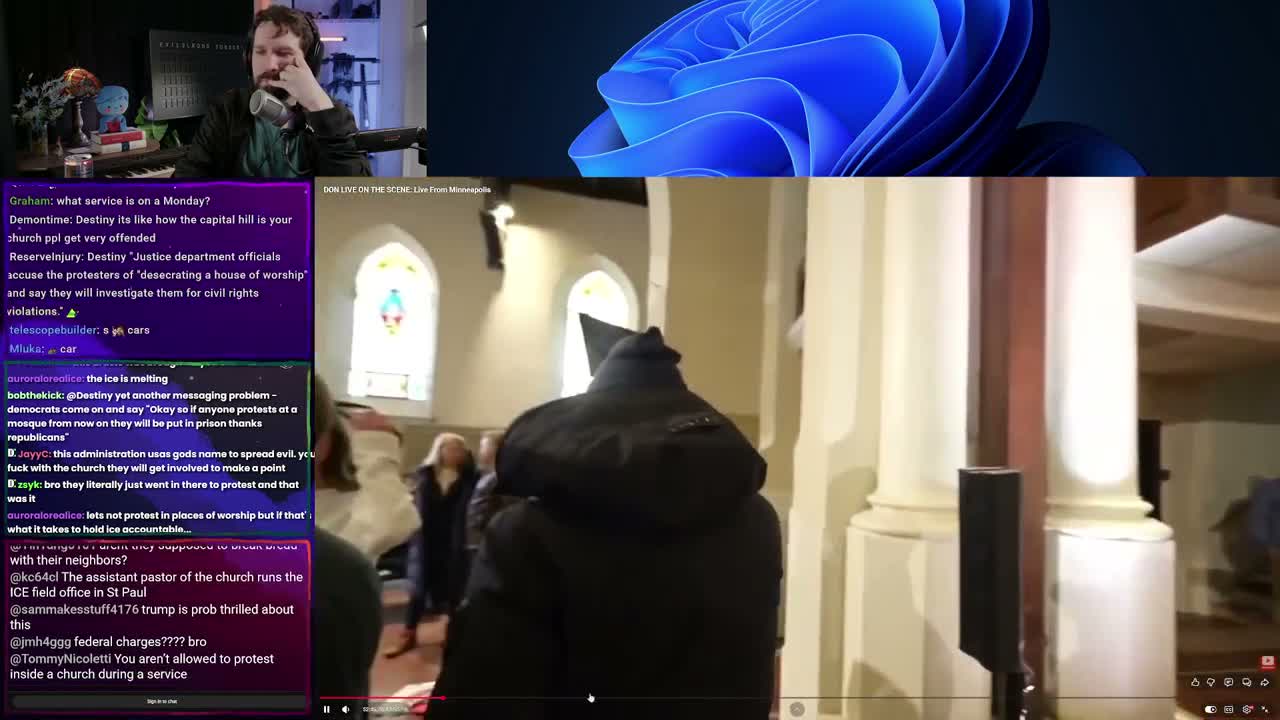Click bobthekick's username in middle chat

coord(35,395)
